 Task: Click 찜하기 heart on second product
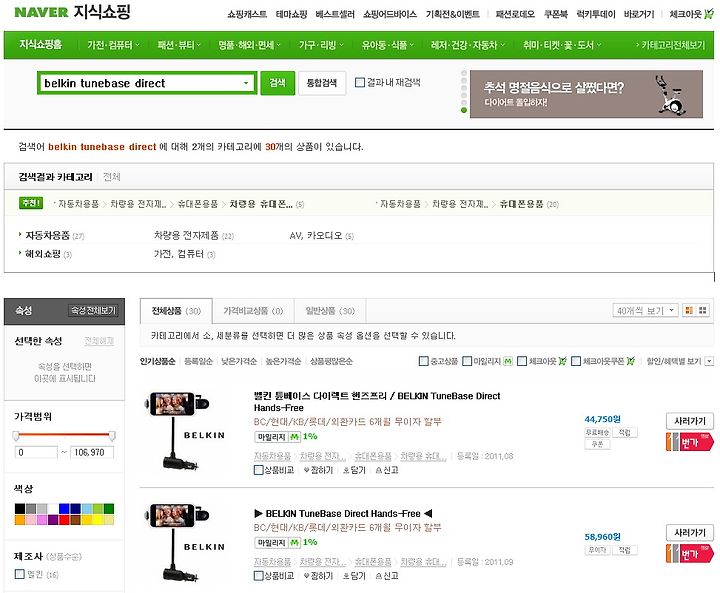tap(318, 576)
